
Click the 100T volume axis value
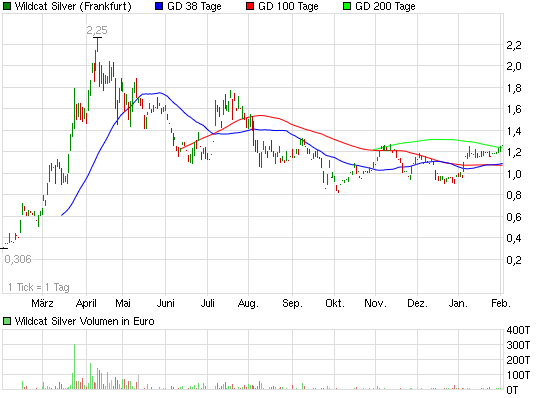tap(518, 375)
